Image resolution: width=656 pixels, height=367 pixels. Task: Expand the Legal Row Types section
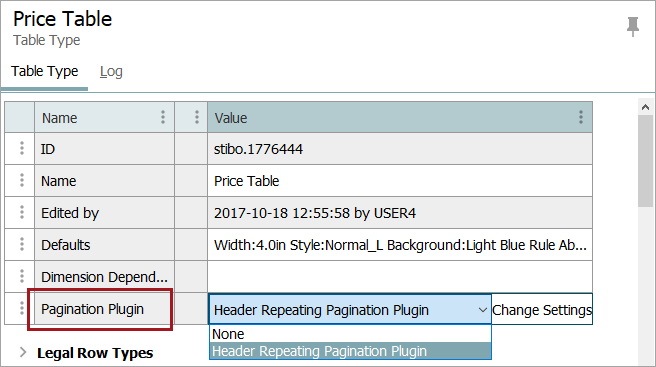point(23,352)
